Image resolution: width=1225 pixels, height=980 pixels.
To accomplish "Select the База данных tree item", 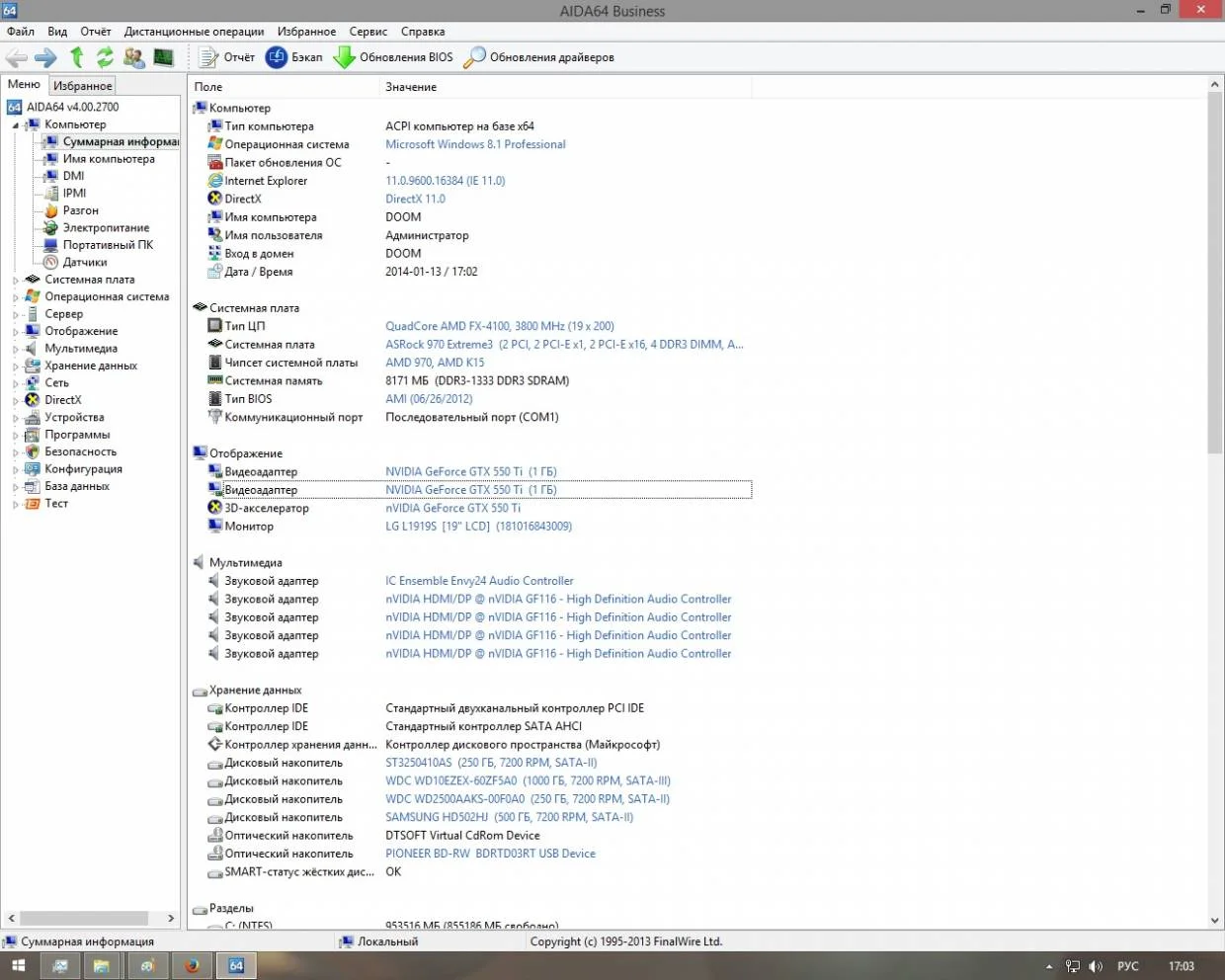I will [77, 486].
